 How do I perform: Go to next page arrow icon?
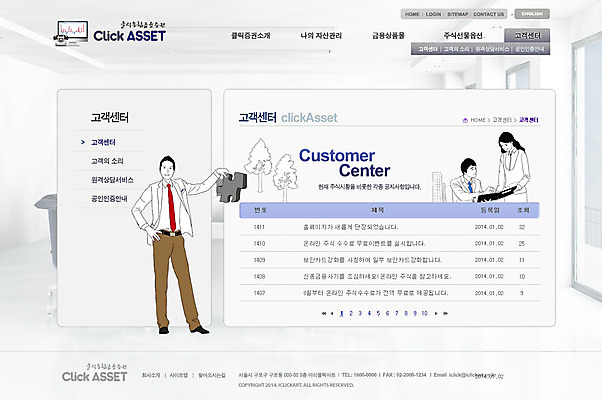coord(436,314)
